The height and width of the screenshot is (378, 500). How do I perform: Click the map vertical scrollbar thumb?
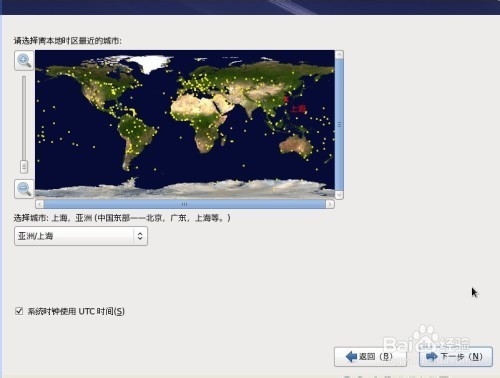pos(339,125)
